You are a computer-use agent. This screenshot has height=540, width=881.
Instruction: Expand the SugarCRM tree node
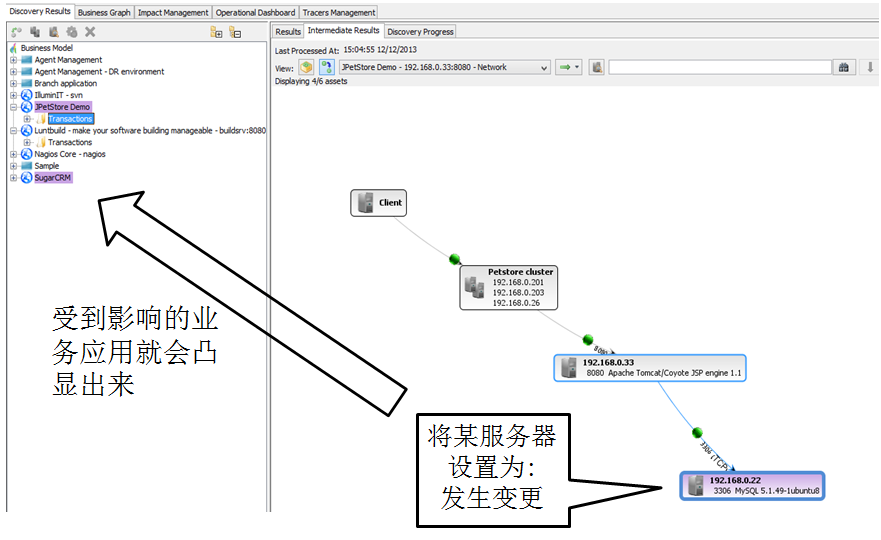tap(13, 178)
